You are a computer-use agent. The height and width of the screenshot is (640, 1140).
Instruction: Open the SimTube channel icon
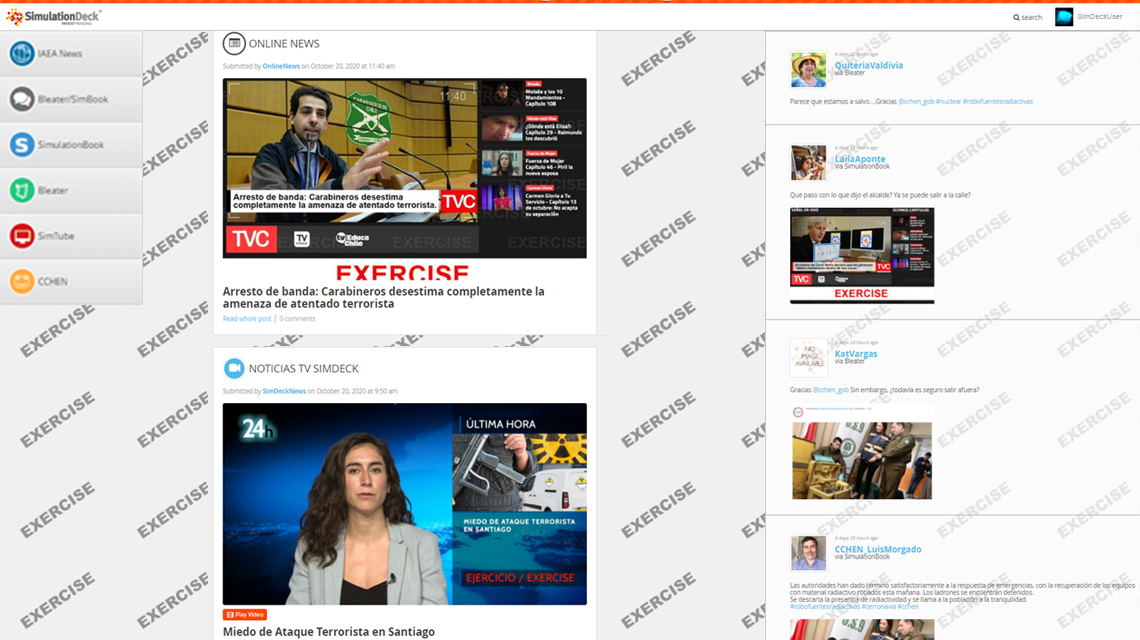click(x=22, y=236)
